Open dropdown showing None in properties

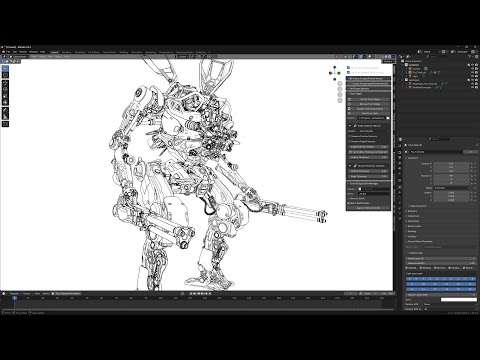point(450,304)
